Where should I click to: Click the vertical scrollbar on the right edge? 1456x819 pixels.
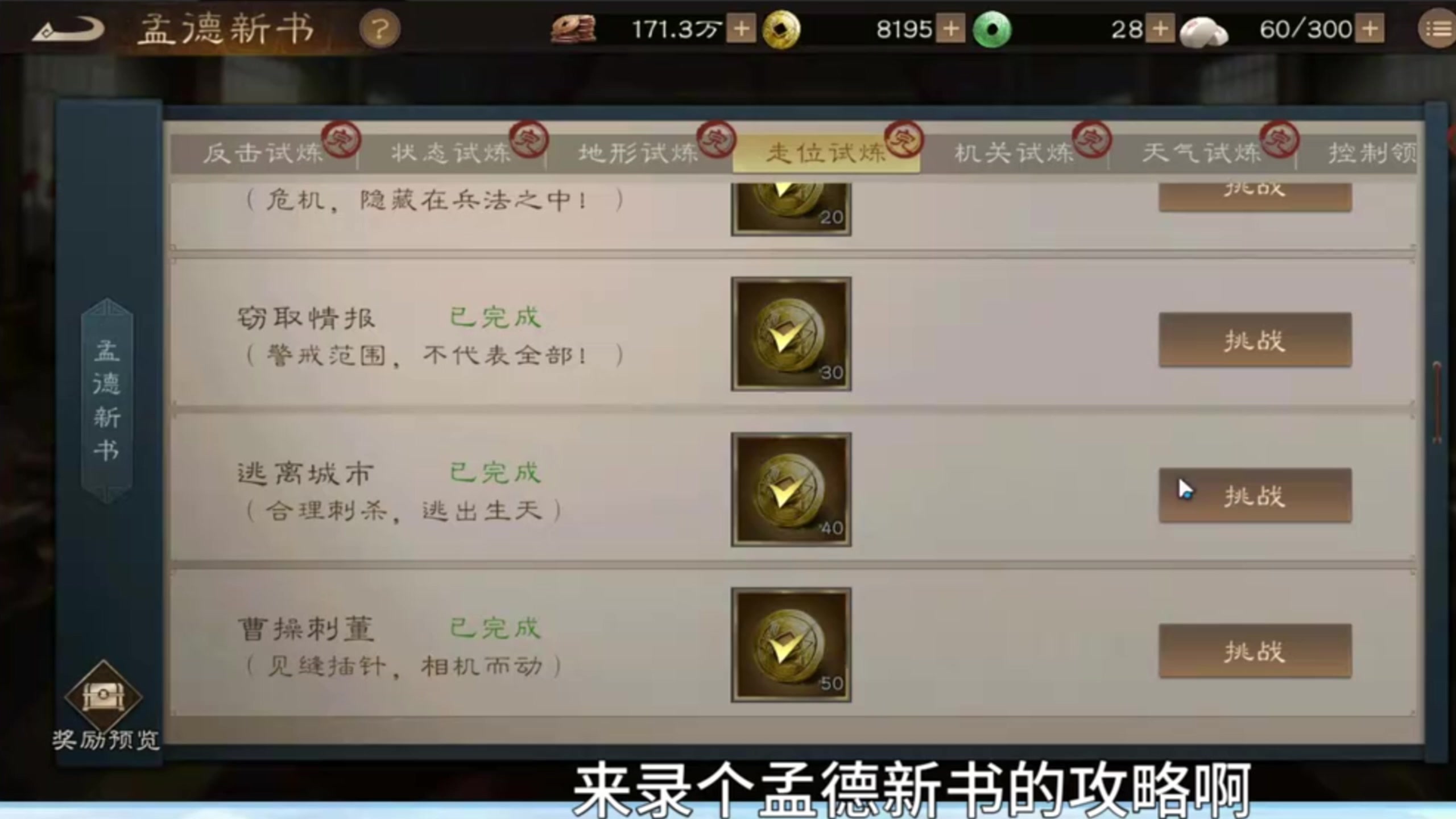coord(1437,402)
